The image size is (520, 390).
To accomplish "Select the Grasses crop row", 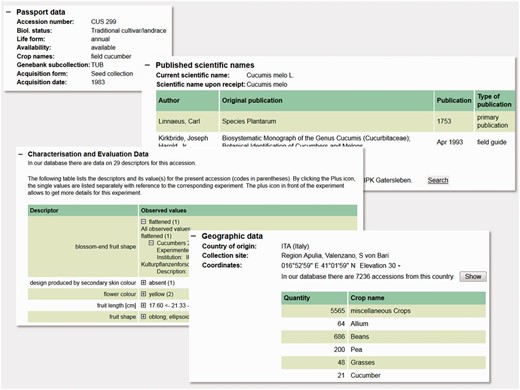I will tap(383, 363).
